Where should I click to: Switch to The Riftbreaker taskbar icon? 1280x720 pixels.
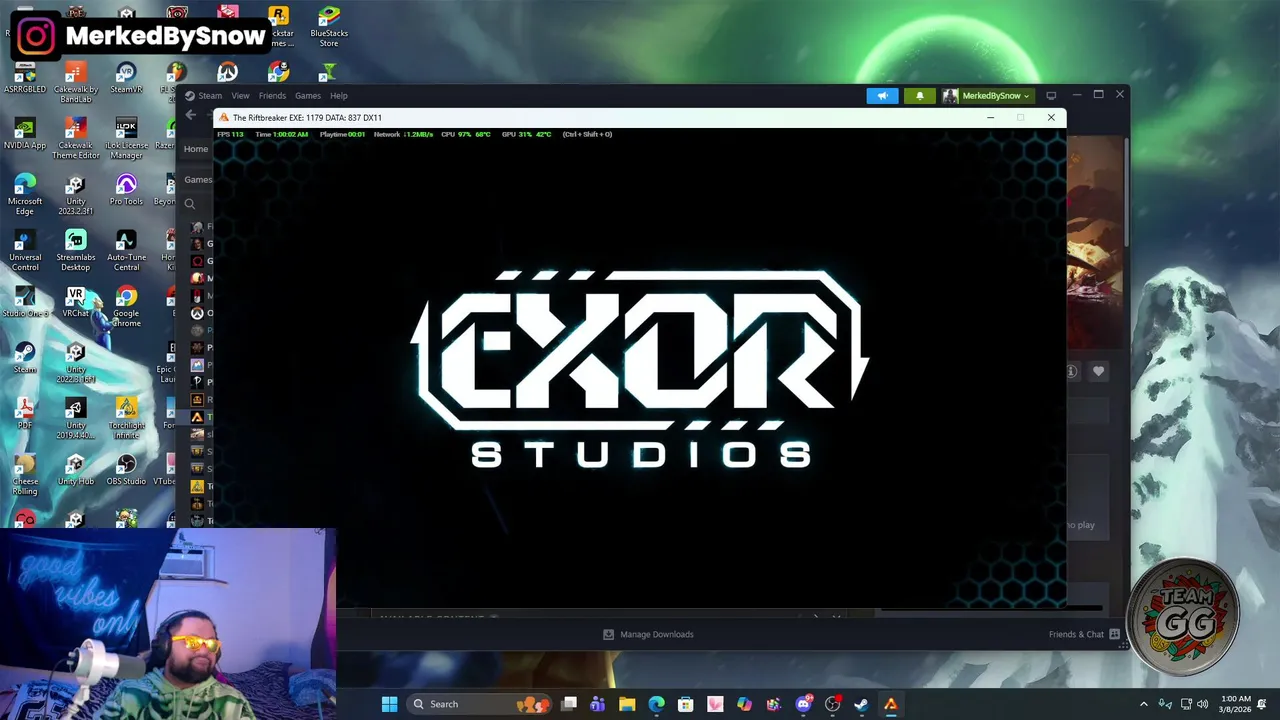tap(890, 704)
